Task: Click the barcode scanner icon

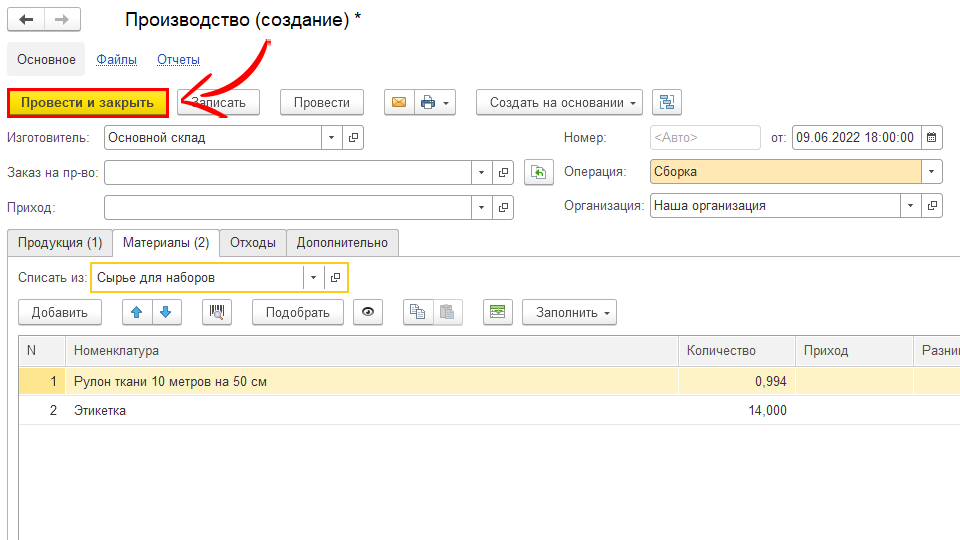Action: (217, 312)
